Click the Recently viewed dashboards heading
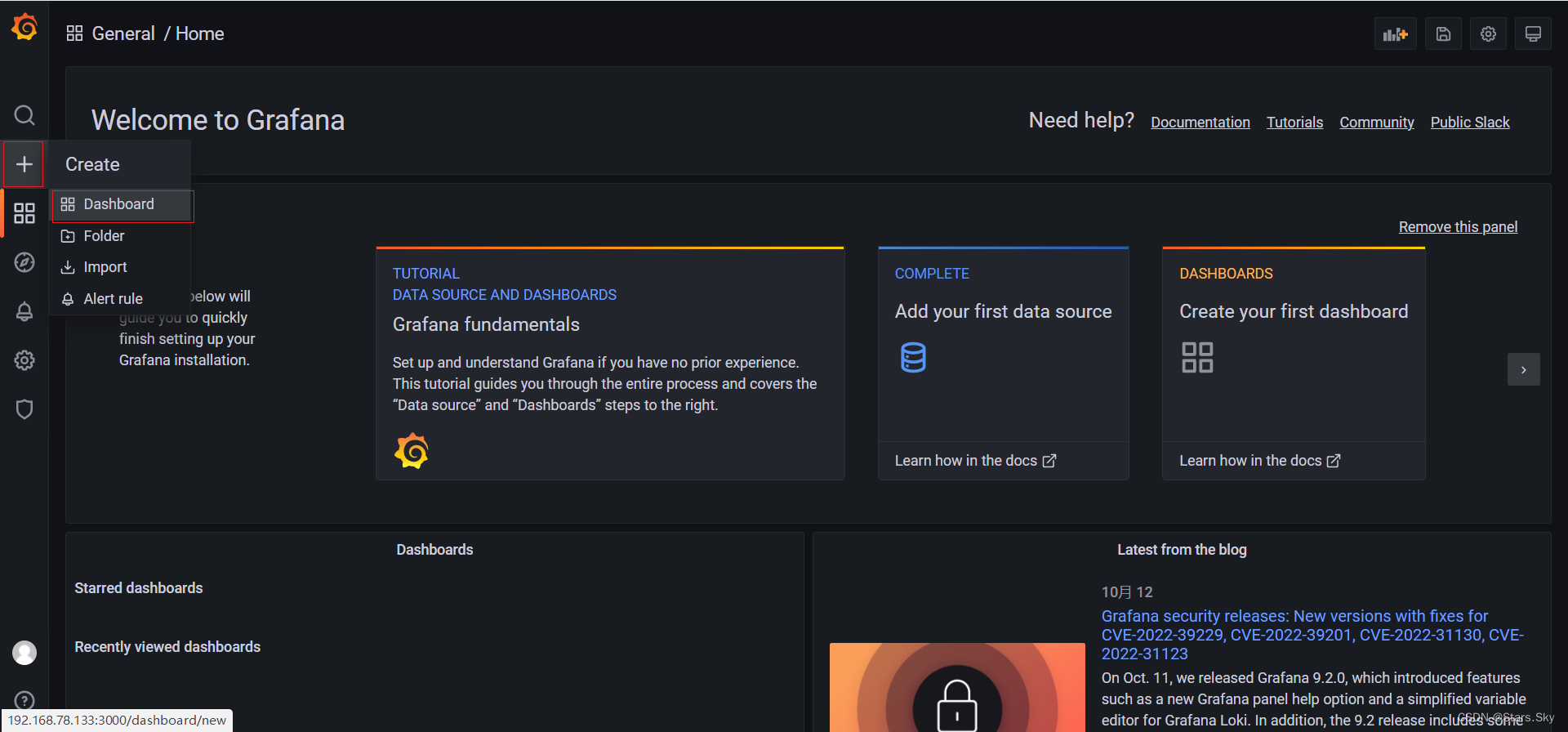Screen dimensions: 1568x732 point(167,647)
